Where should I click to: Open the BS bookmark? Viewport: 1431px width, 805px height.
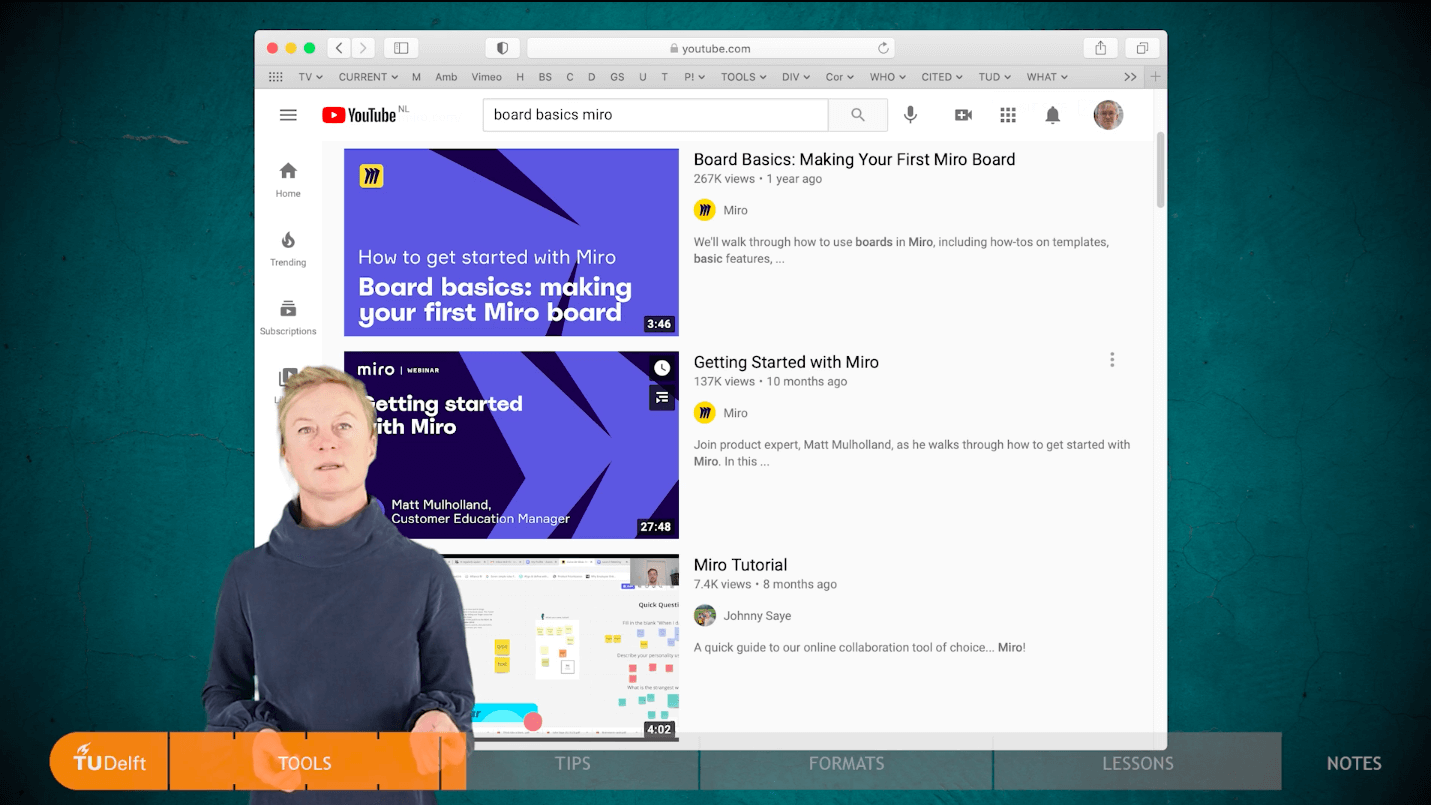click(x=545, y=77)
